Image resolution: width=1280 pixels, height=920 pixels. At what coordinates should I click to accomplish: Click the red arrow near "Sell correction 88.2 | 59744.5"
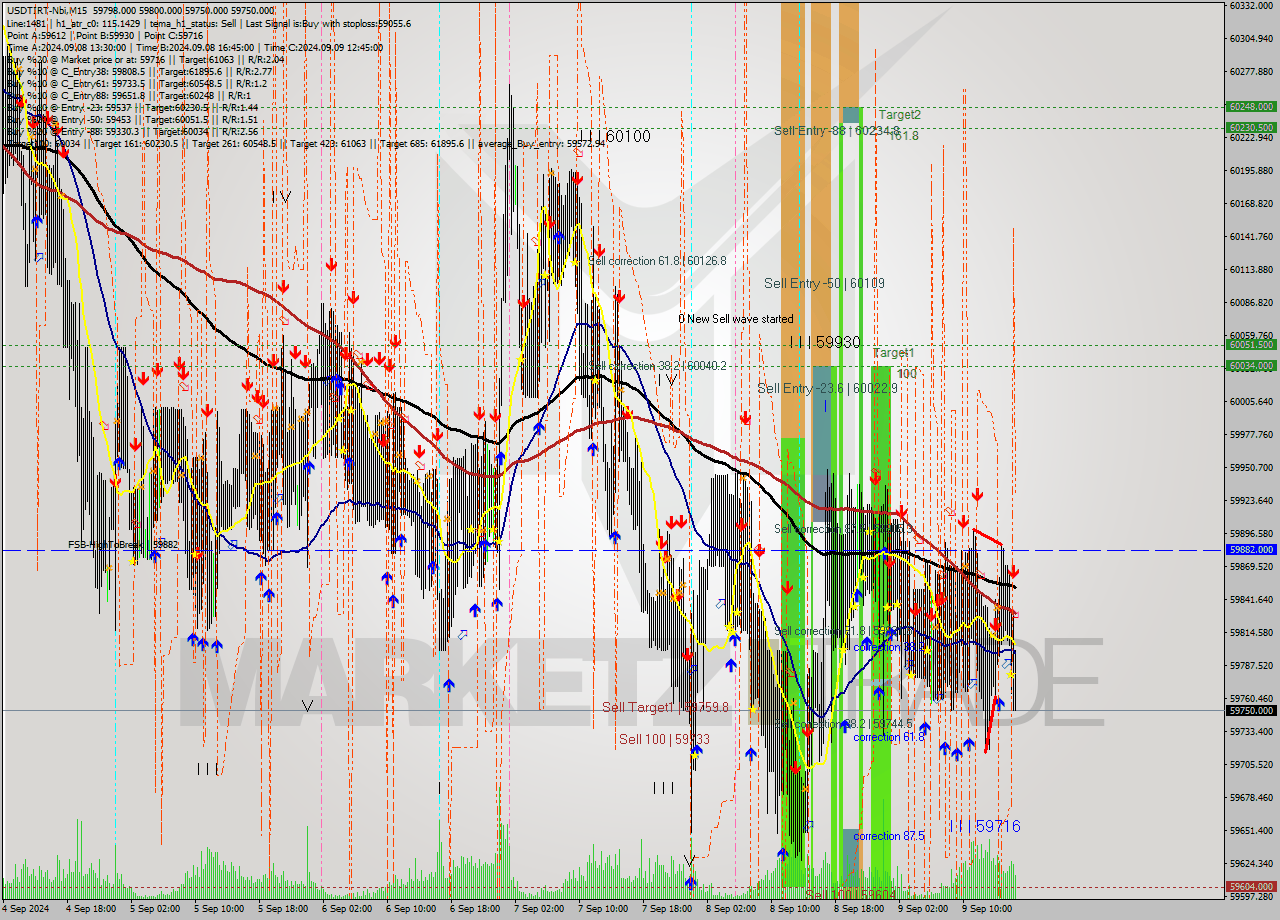807,732
